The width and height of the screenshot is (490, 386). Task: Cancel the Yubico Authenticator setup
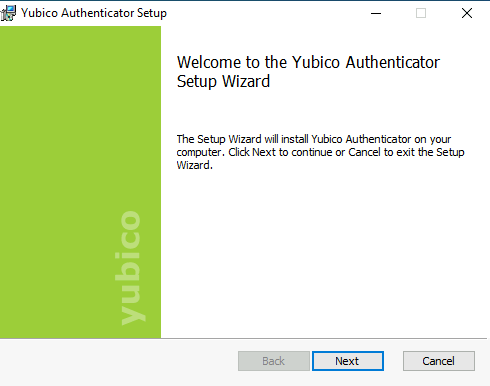(x=439, y=361)
